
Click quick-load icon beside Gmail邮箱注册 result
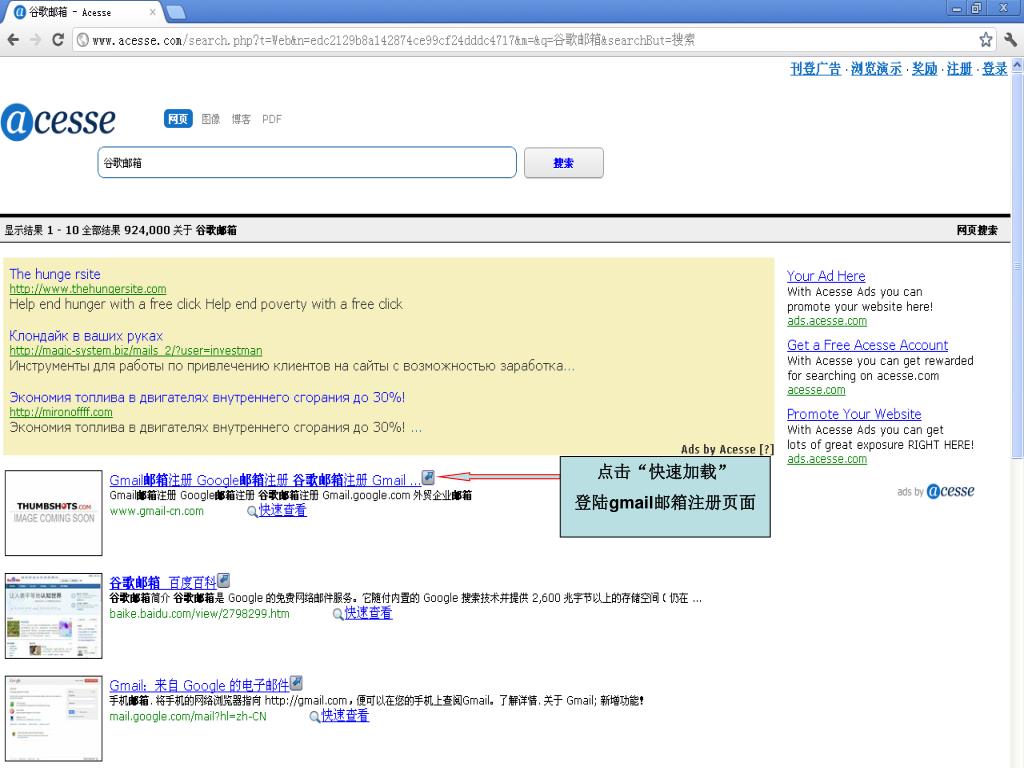(428, 477)
